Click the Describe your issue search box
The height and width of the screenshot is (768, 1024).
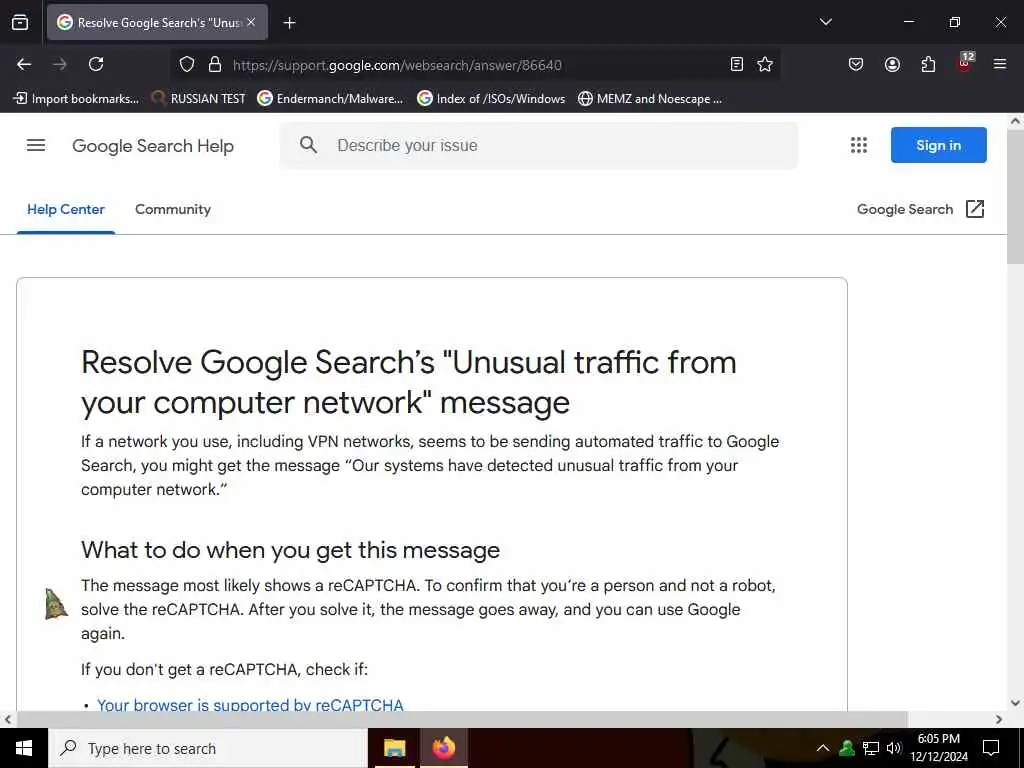click(x=539, y=145)
